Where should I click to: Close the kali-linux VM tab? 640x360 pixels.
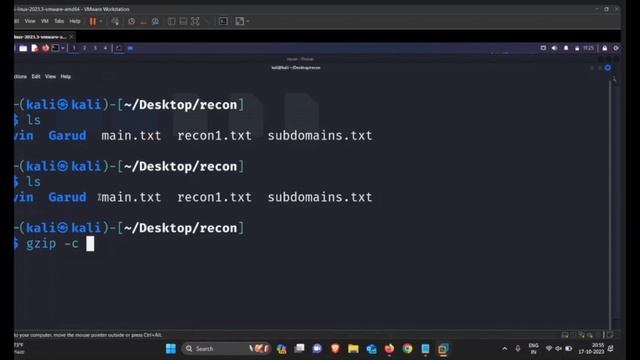coord(71,37)
